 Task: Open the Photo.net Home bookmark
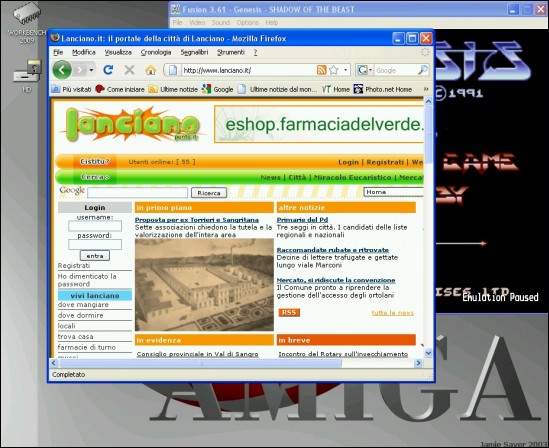(x=382, y=89)
